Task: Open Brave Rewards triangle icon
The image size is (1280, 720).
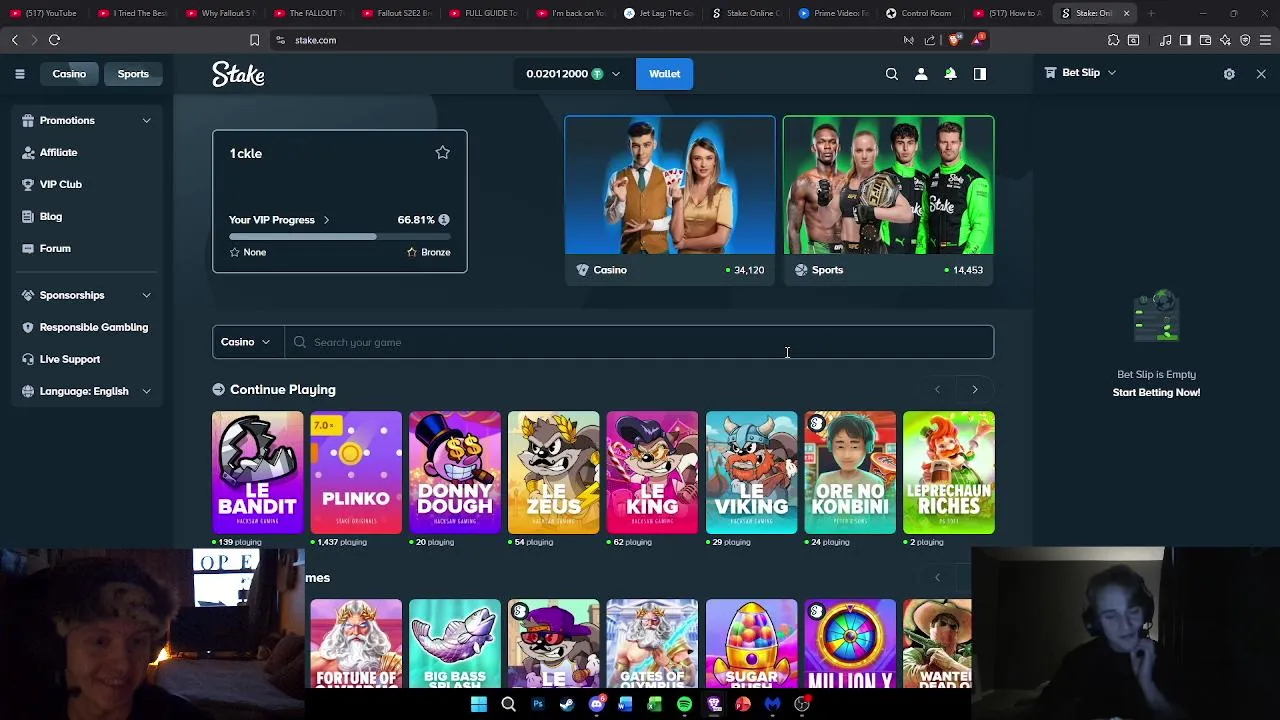Action: point(979,40)
